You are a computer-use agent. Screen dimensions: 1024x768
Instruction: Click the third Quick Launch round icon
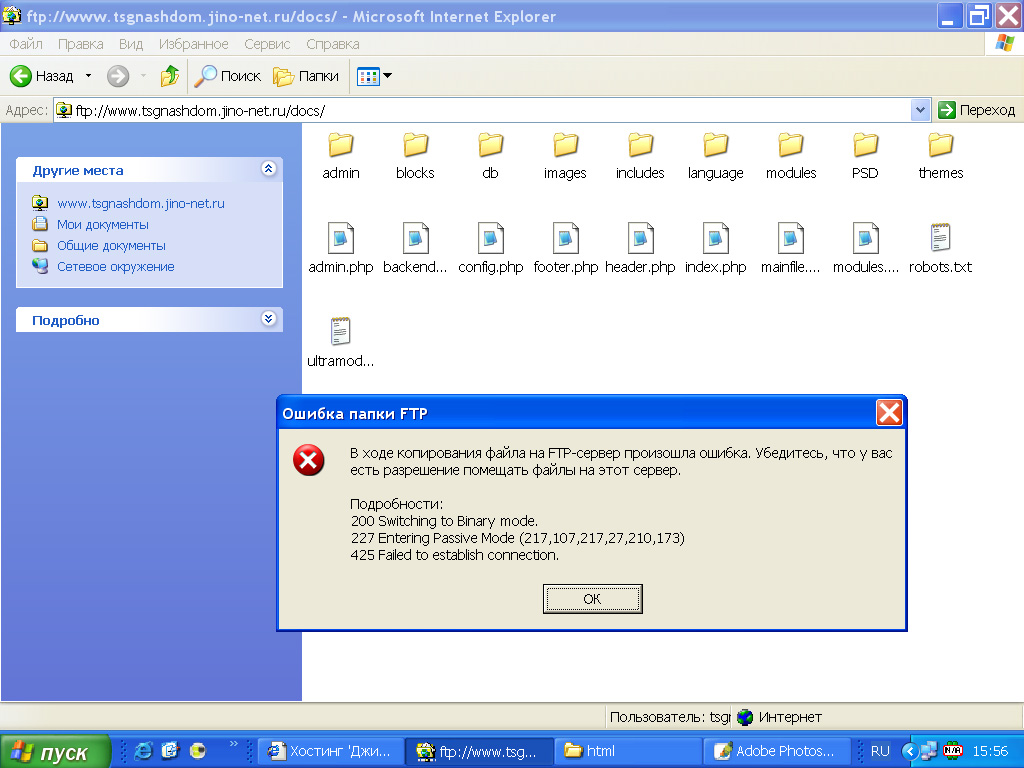198,752
